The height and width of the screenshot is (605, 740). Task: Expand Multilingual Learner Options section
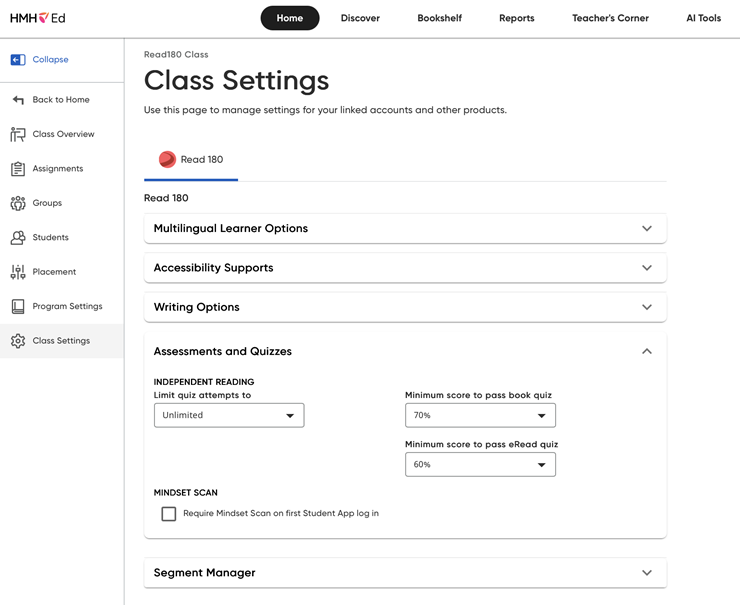click(405, 228)
